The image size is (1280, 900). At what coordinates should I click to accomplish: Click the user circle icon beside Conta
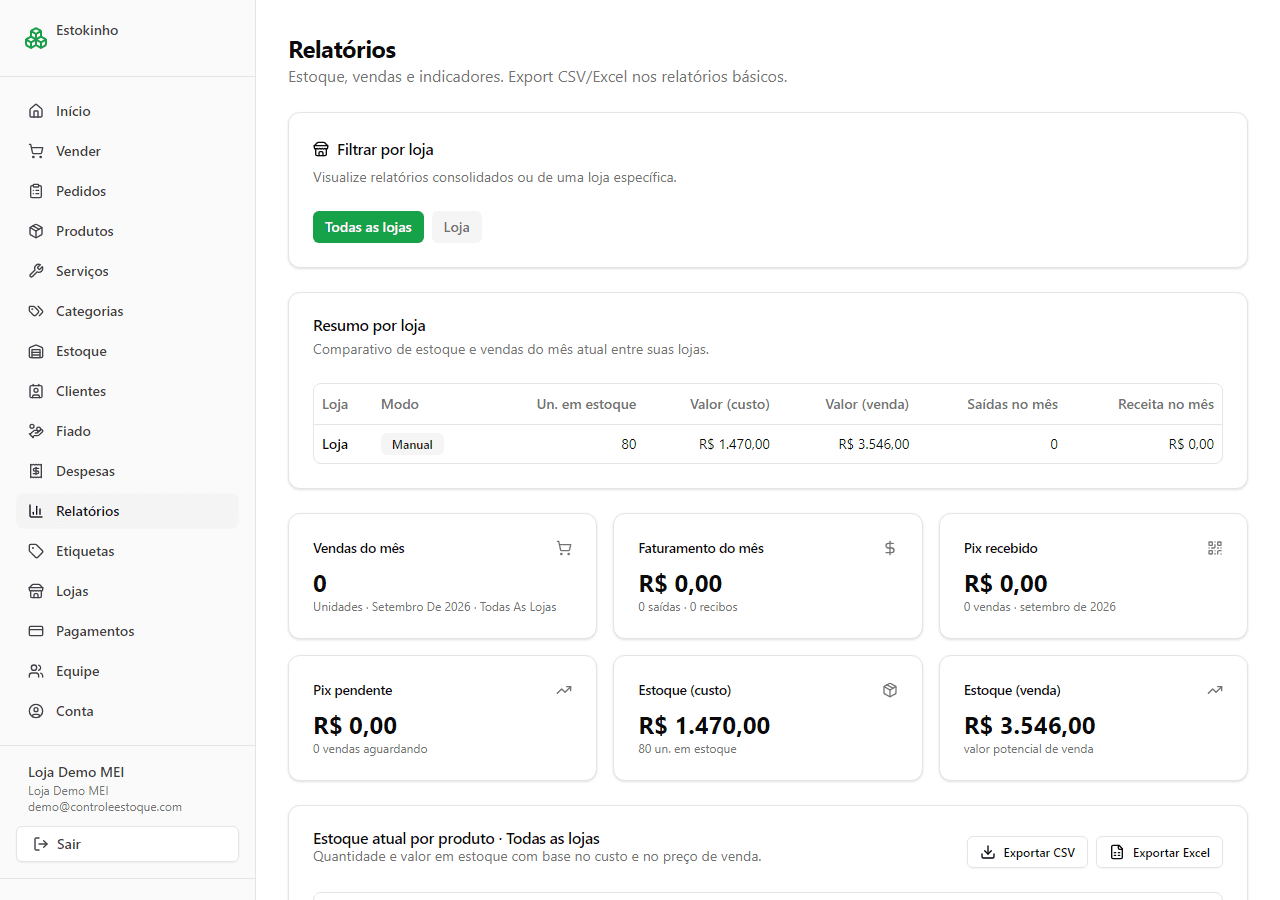point(36,711)
